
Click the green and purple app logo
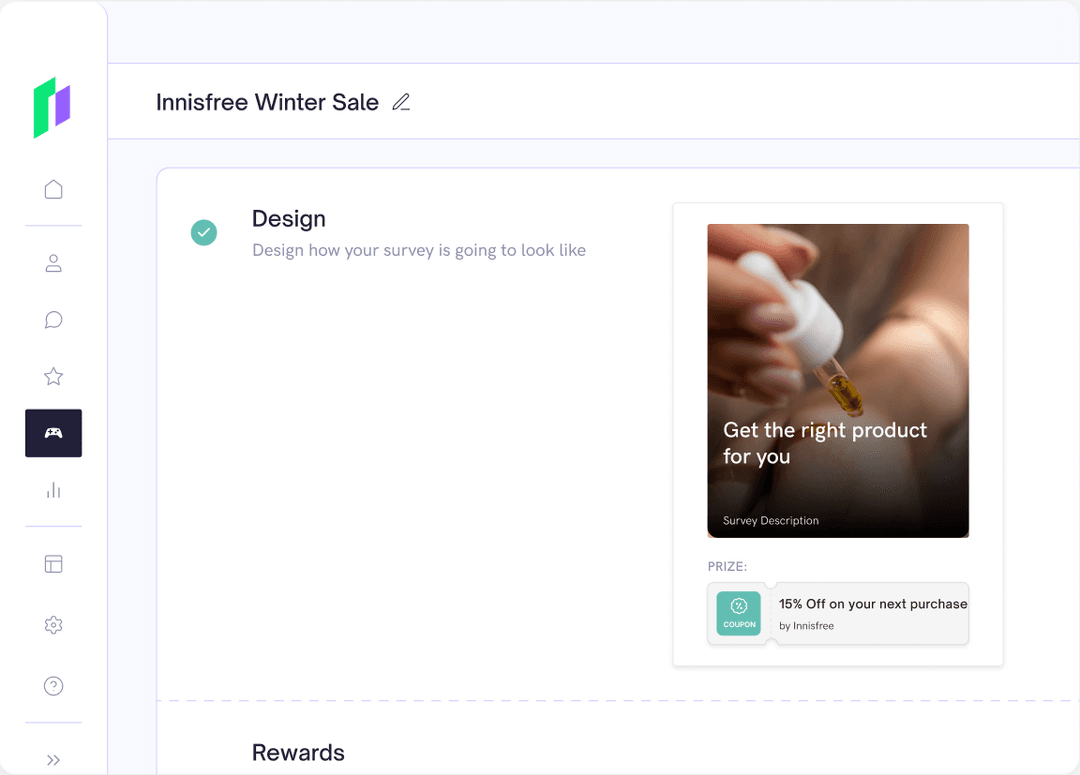coord(52,107)
